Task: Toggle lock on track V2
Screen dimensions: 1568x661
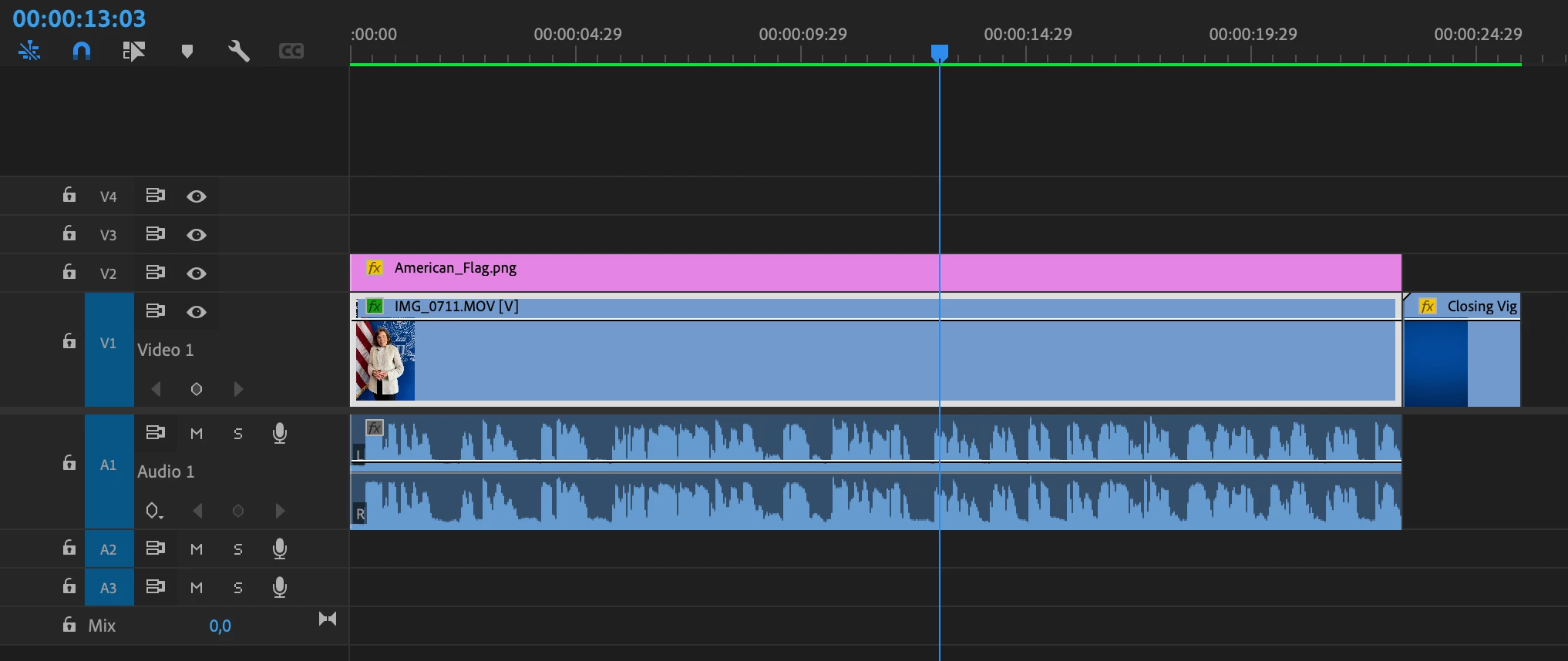Action: pos(69,272)
